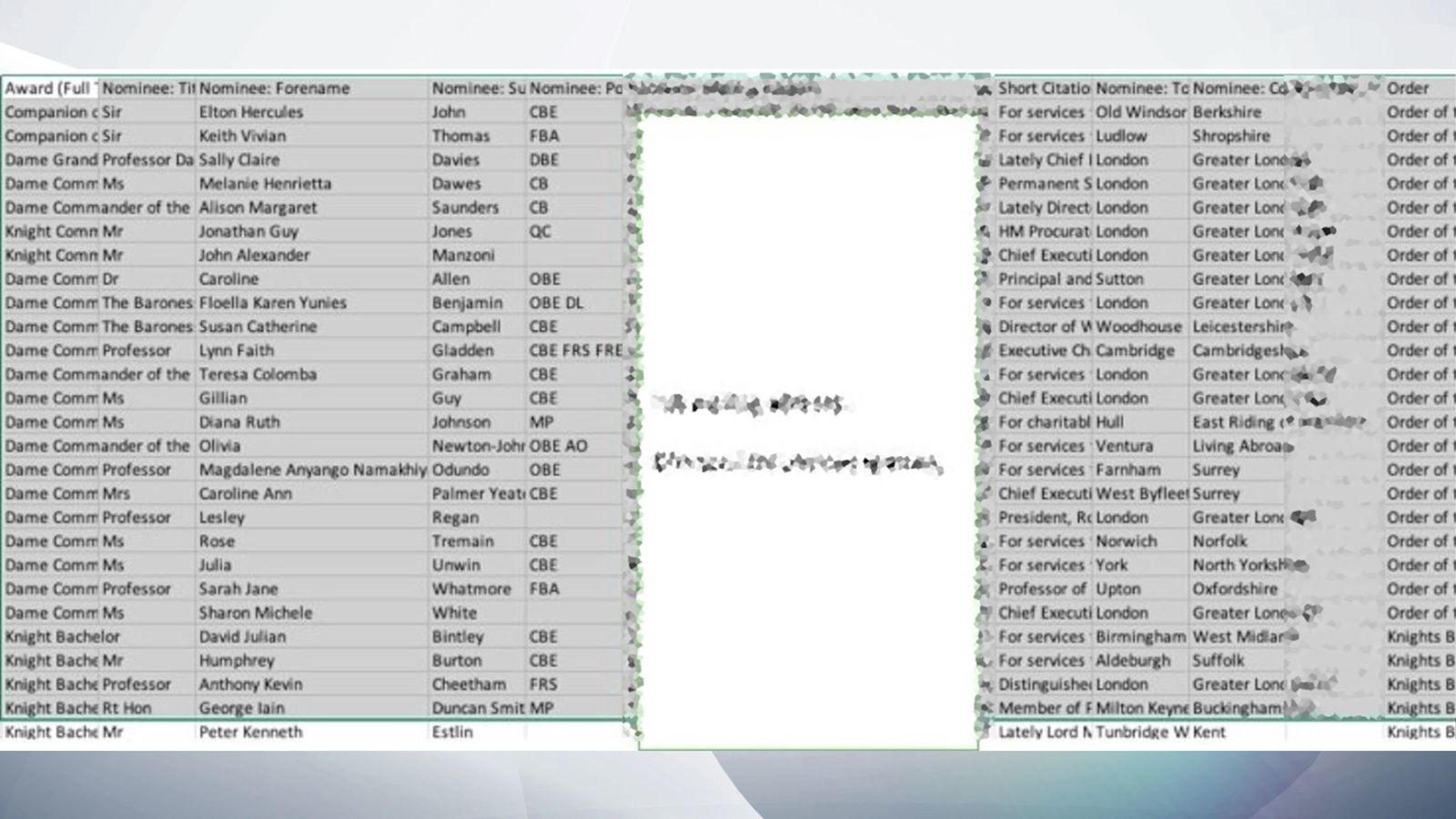Click the 'Sharon Michele' cell

(x=312, y=612)
